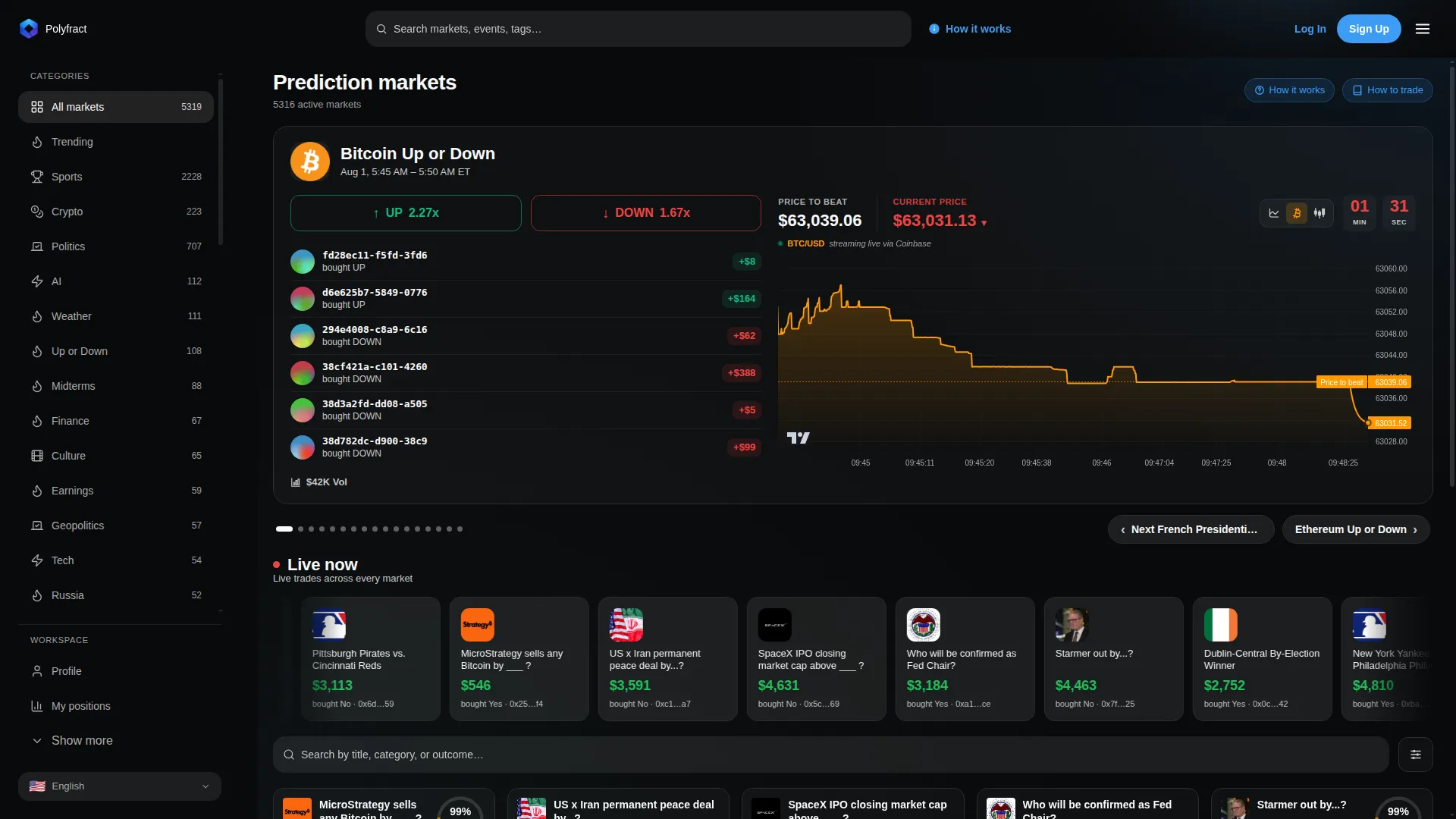Click the Trending flame icon in sidebar
Viewport: 1456px width, 819px height.
37,142
